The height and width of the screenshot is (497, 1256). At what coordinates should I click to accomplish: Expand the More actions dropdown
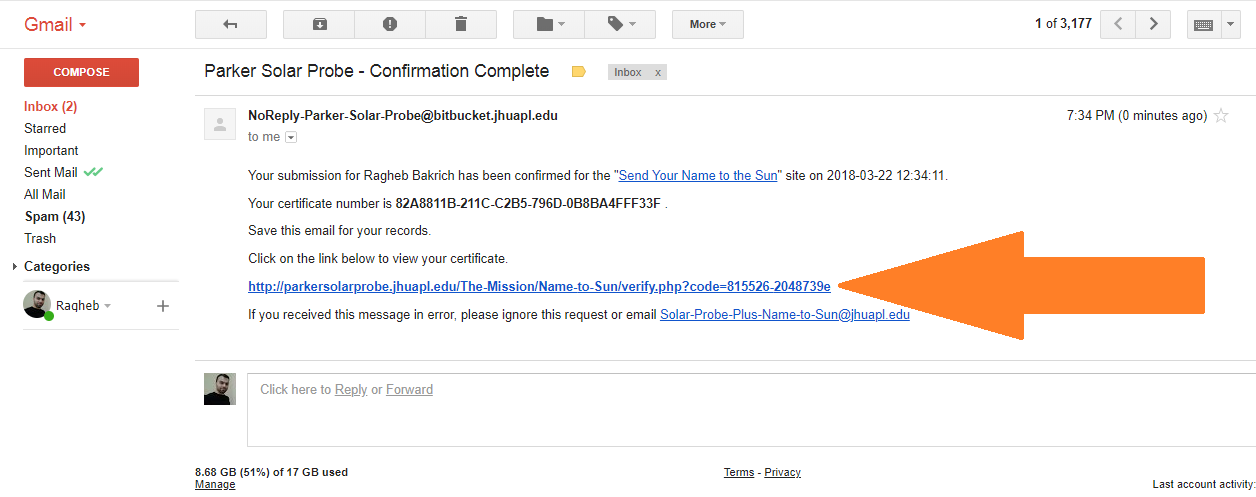coord(707,24)
